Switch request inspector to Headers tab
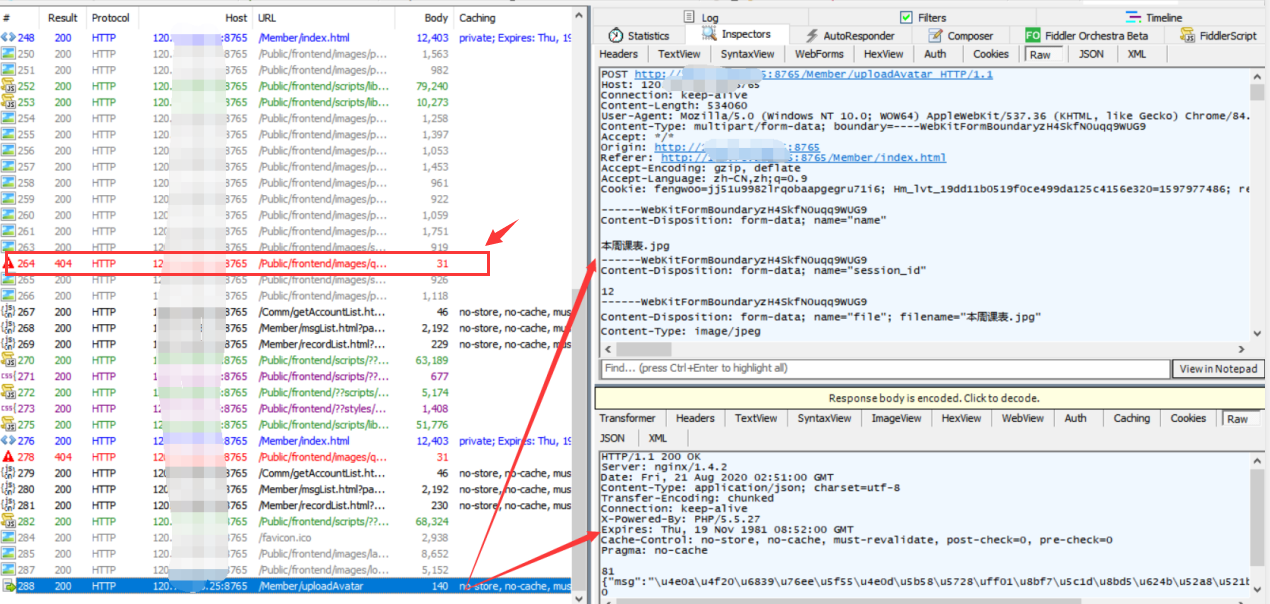The image size is (1270, 604). (x=618, y=54)
